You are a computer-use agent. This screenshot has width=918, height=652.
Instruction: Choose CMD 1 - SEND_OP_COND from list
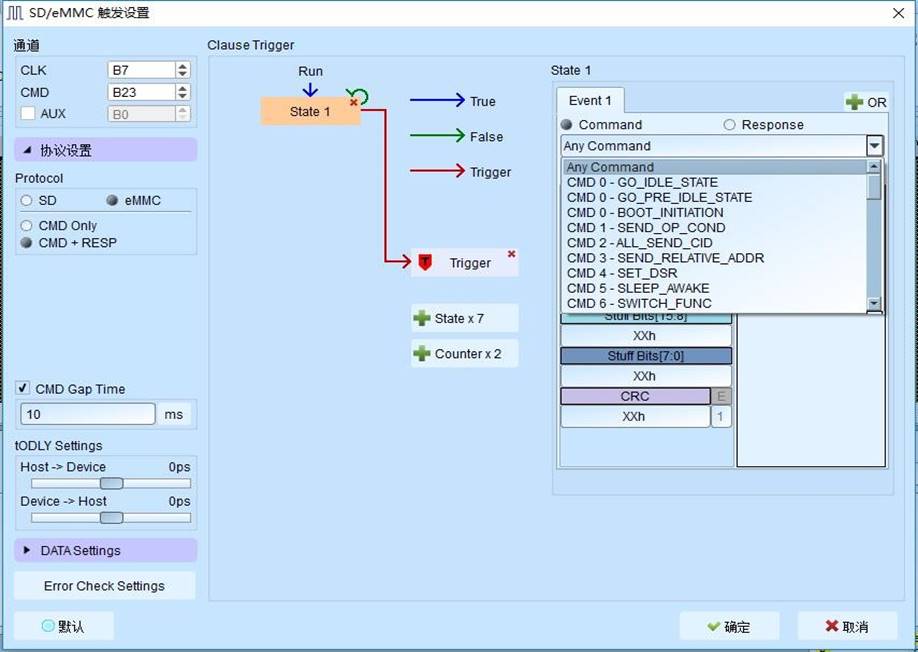pyautogui.click(x=645, y=228)
